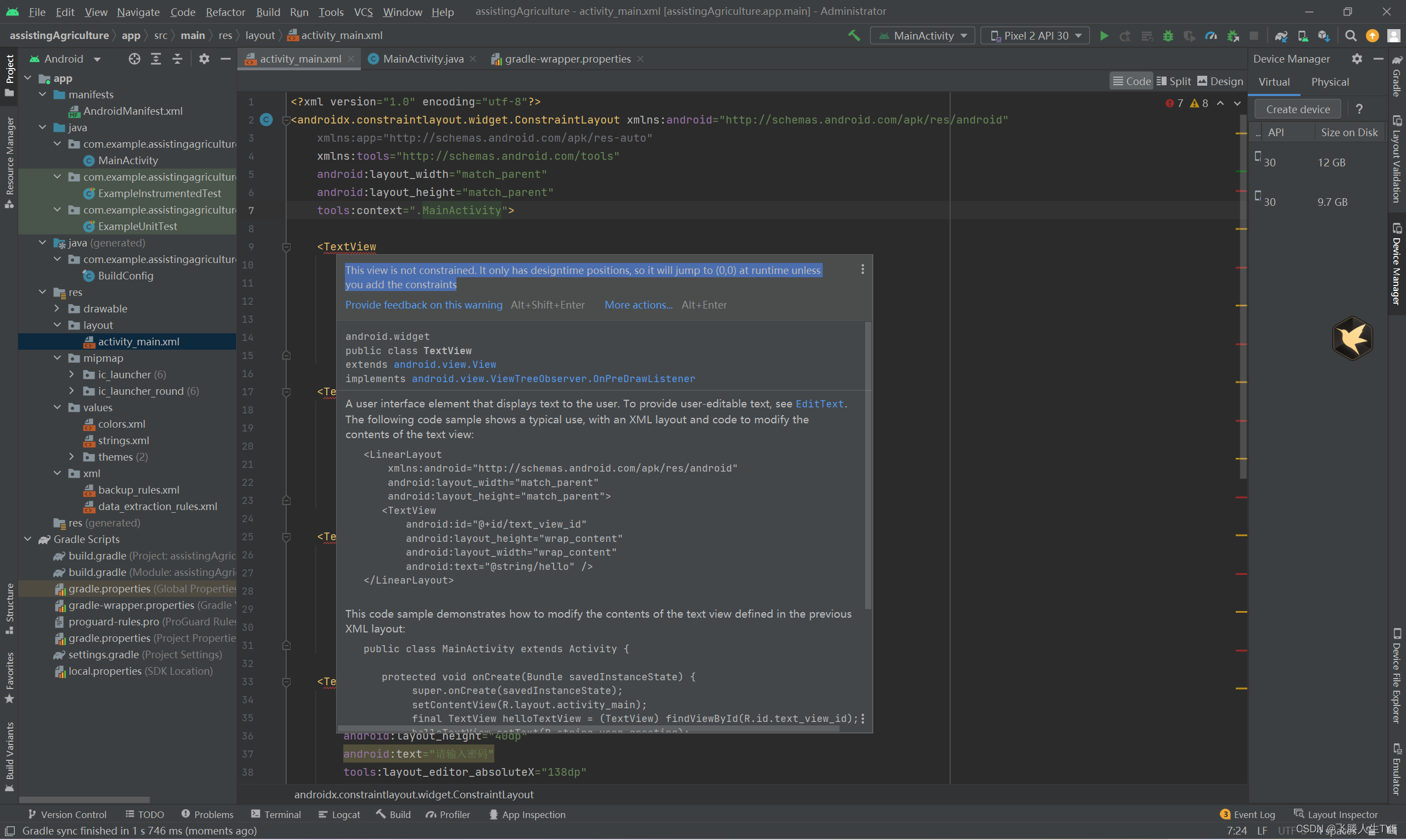Open the MainActivity run configuration dropdown
The image size is (1406, 840).
tap(923, 35)
